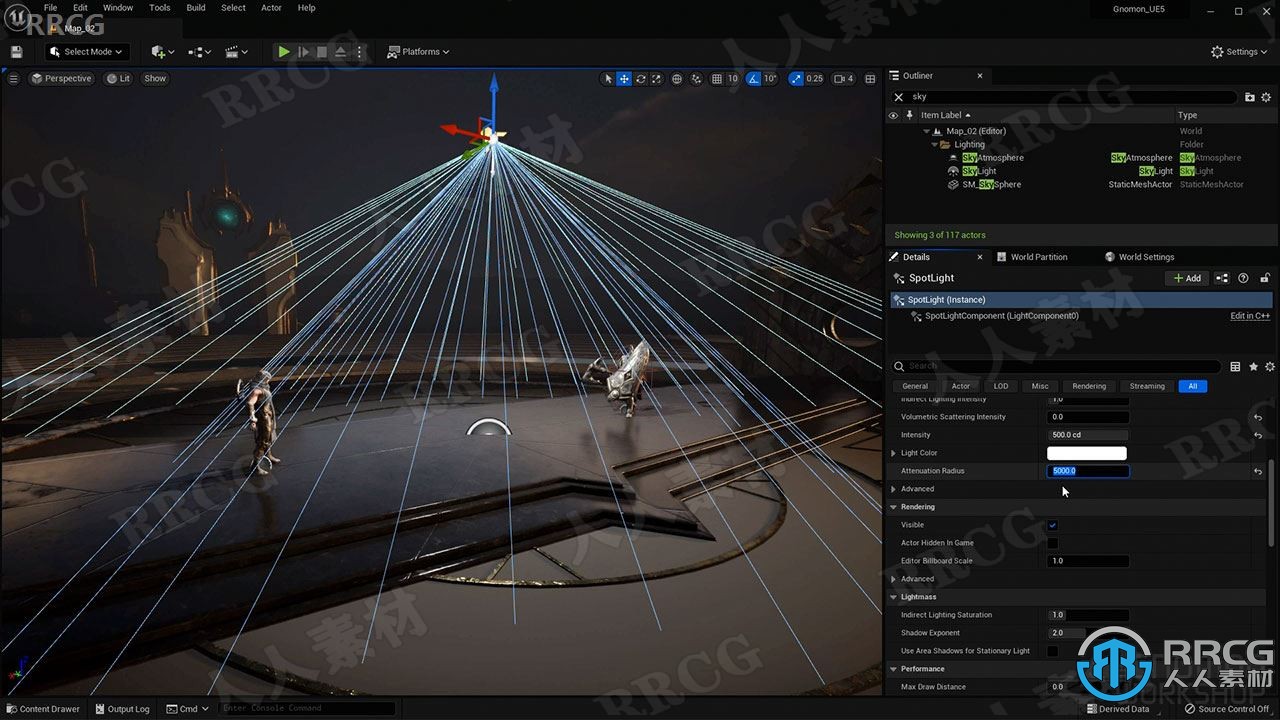Viewport: 1280px width, 720px height.
Task: Click the eject button in play controls
Action: 341,52
